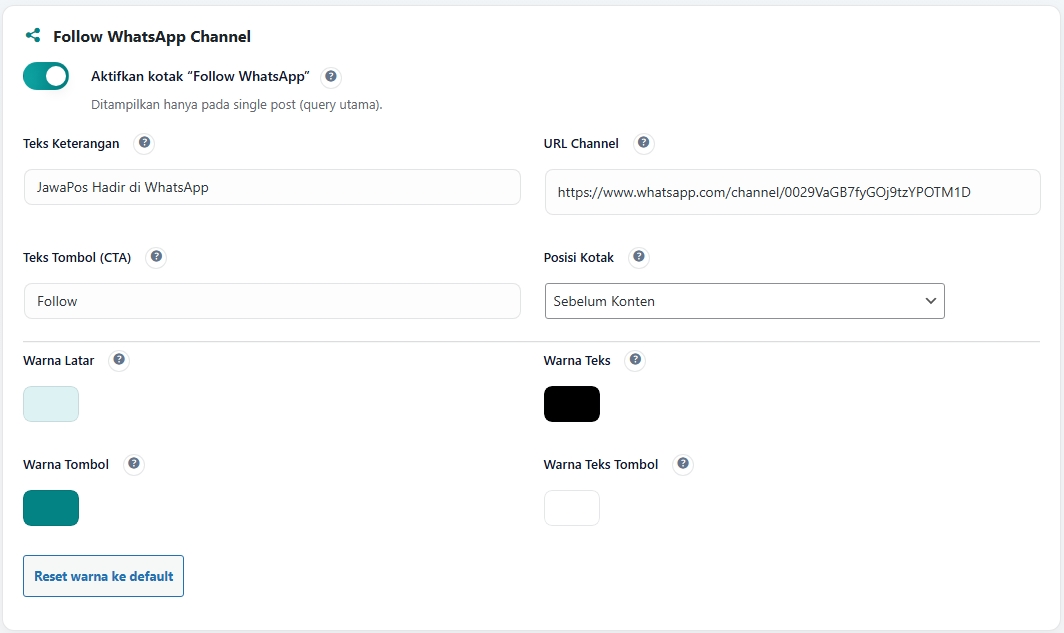Click the Teks Tombol (CTA) input
The height and width of the screenshot is (633, 1064).
point(272,301)
